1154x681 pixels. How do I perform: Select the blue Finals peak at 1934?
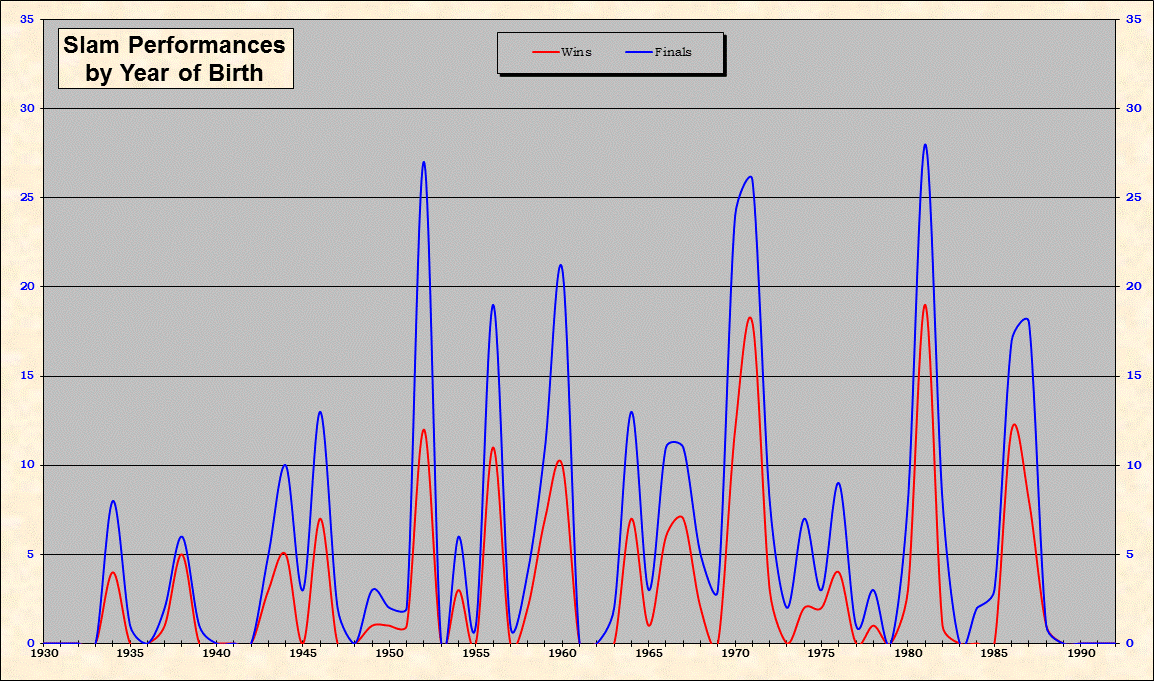(x=113, y=501)
